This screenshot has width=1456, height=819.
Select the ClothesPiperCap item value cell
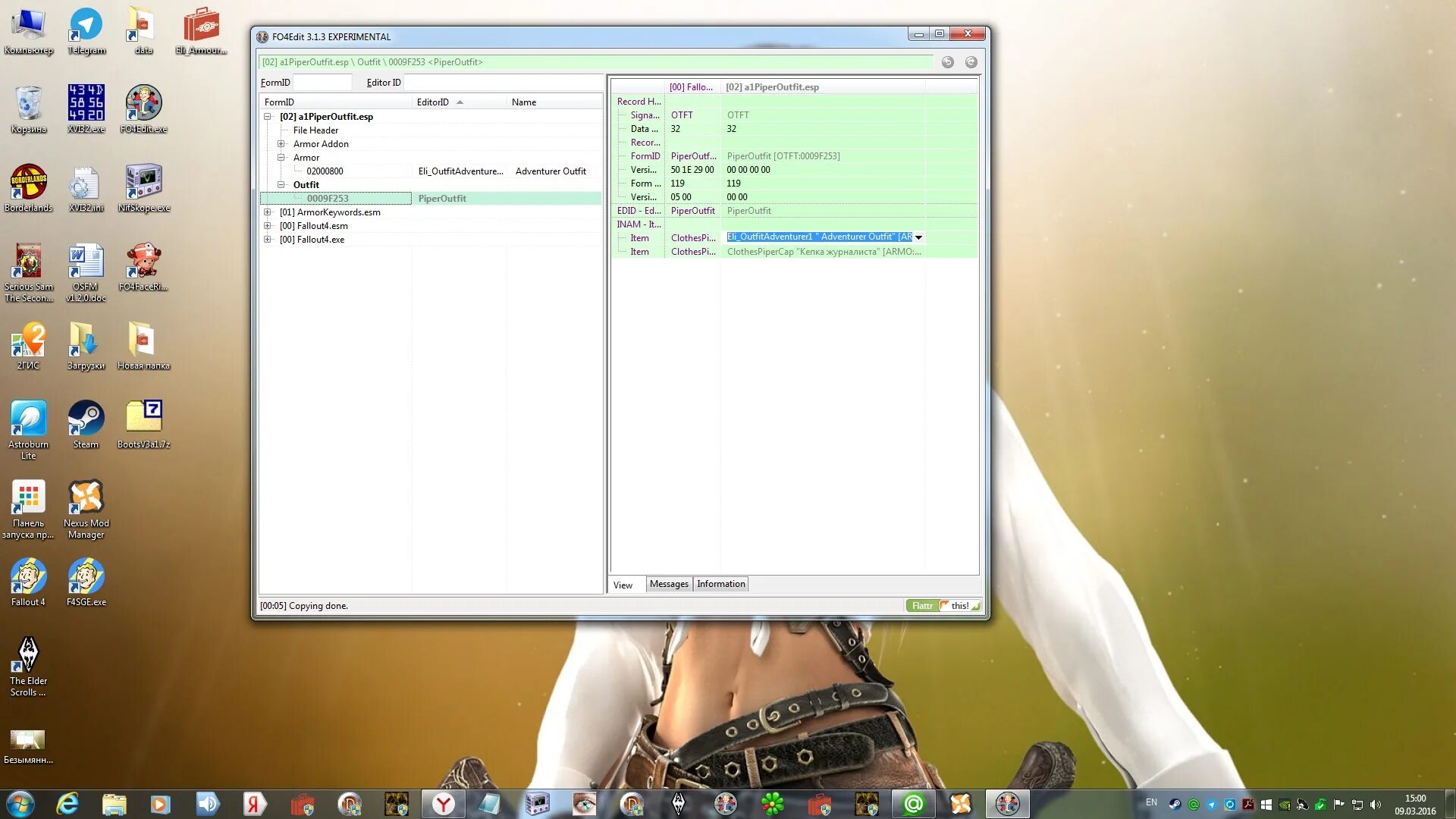(x=824, y=252)
